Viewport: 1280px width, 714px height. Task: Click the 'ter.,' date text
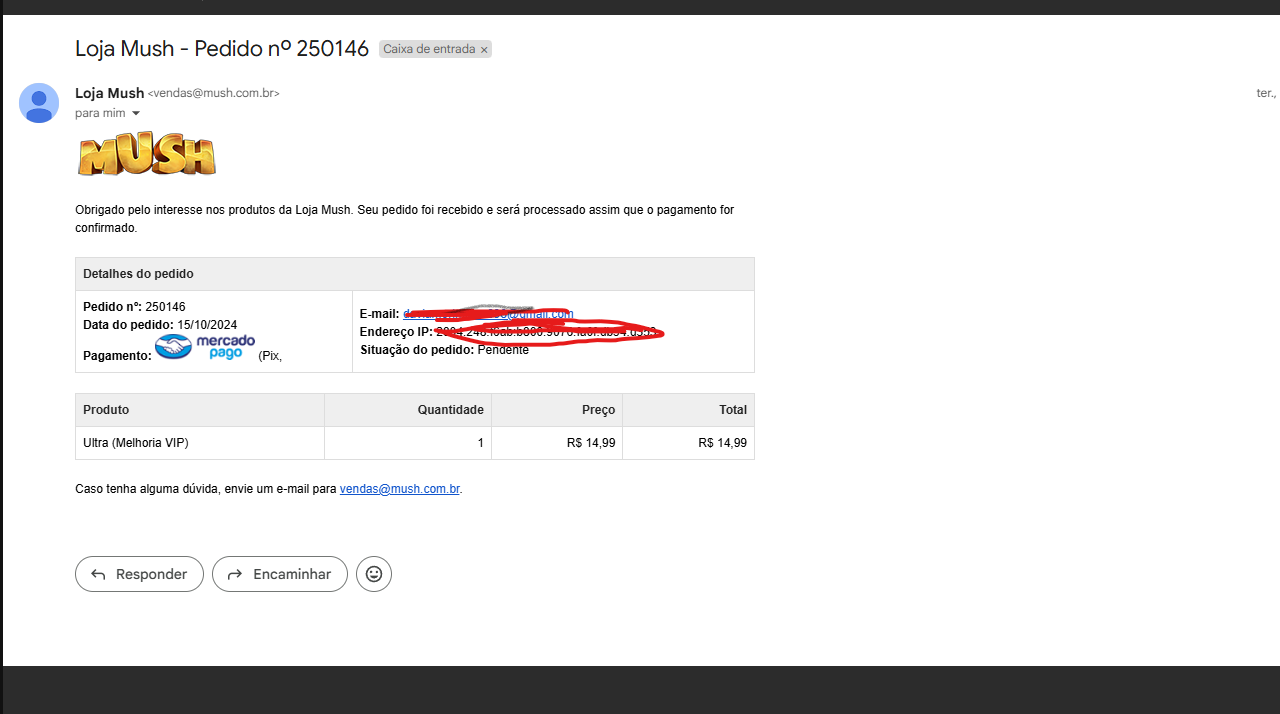[1266, 93]
